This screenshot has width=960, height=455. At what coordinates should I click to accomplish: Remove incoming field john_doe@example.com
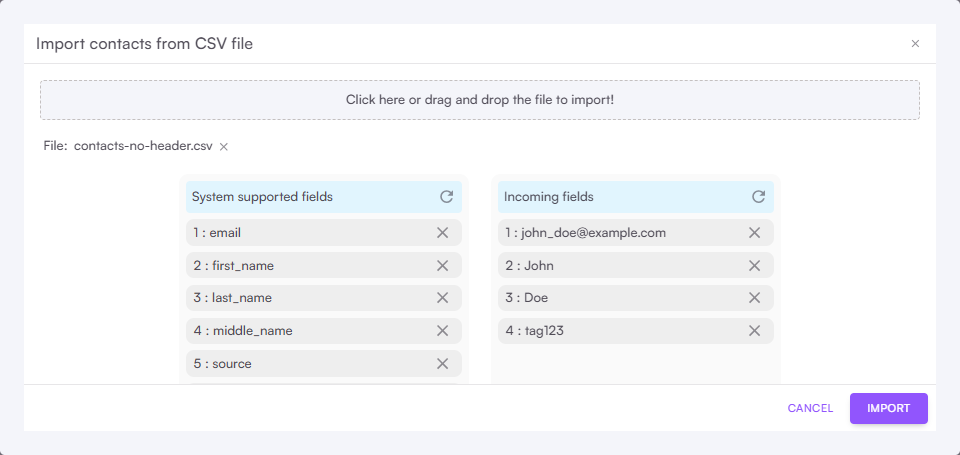(754, 233)
